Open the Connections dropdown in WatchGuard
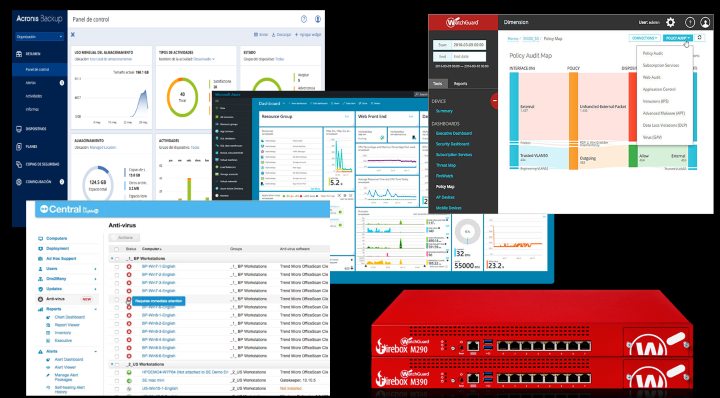Image resolution: width=720 pixels, height=398 pixels. tap(644, 38)
